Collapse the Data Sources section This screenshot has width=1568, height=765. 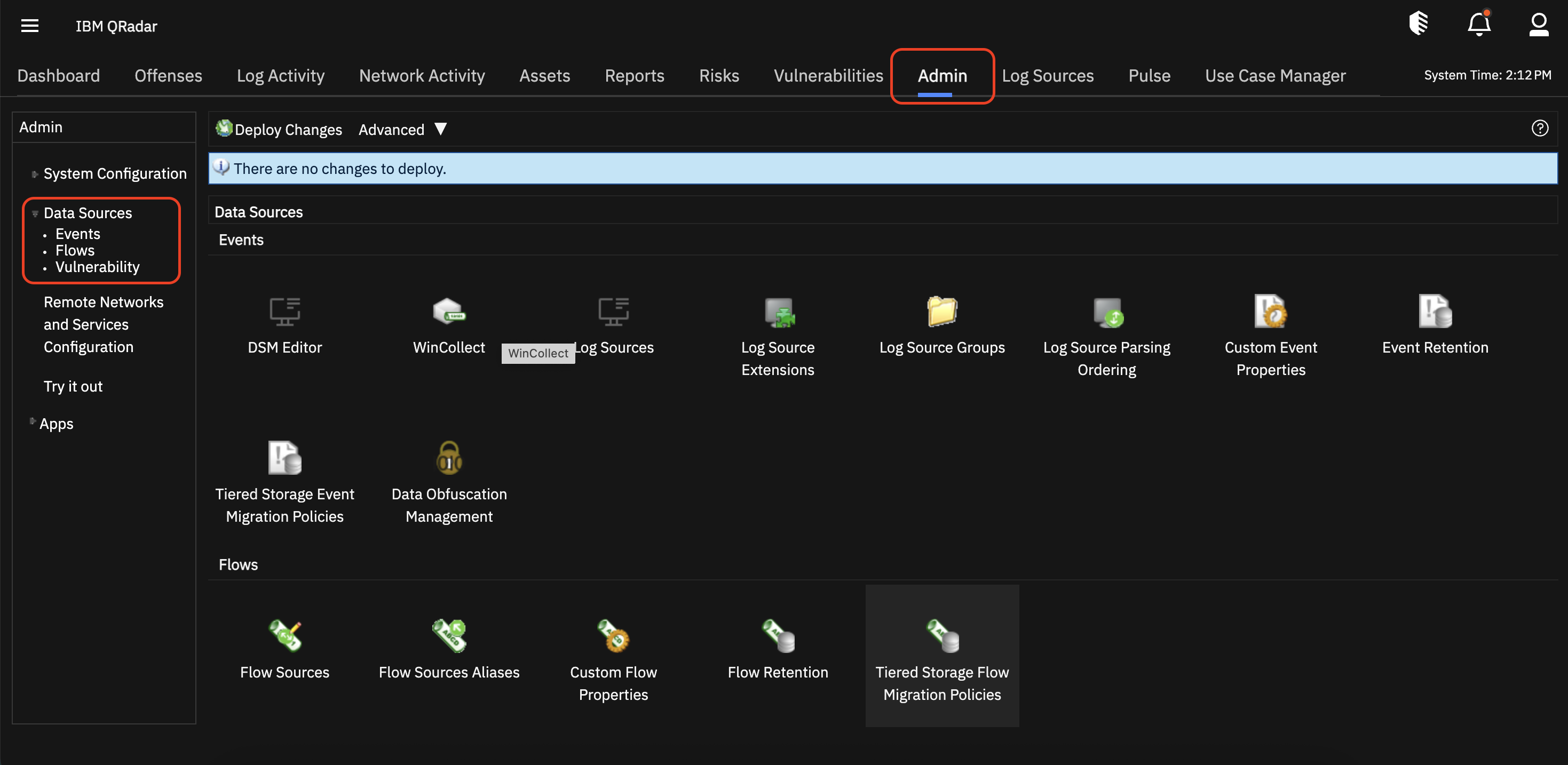tap(36, 213)
